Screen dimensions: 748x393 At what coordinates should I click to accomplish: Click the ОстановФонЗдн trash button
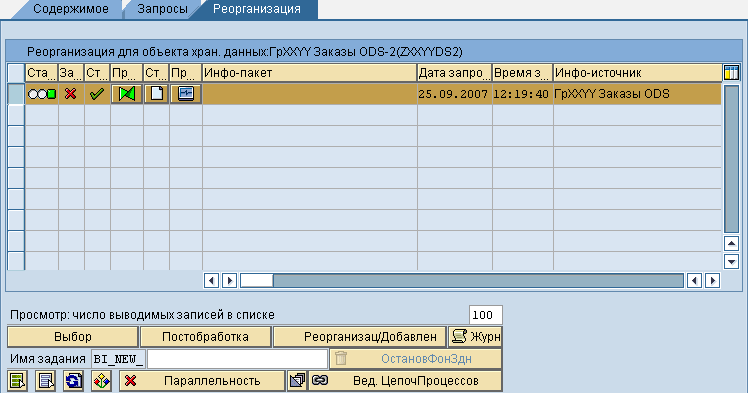(x=416, y=359)
